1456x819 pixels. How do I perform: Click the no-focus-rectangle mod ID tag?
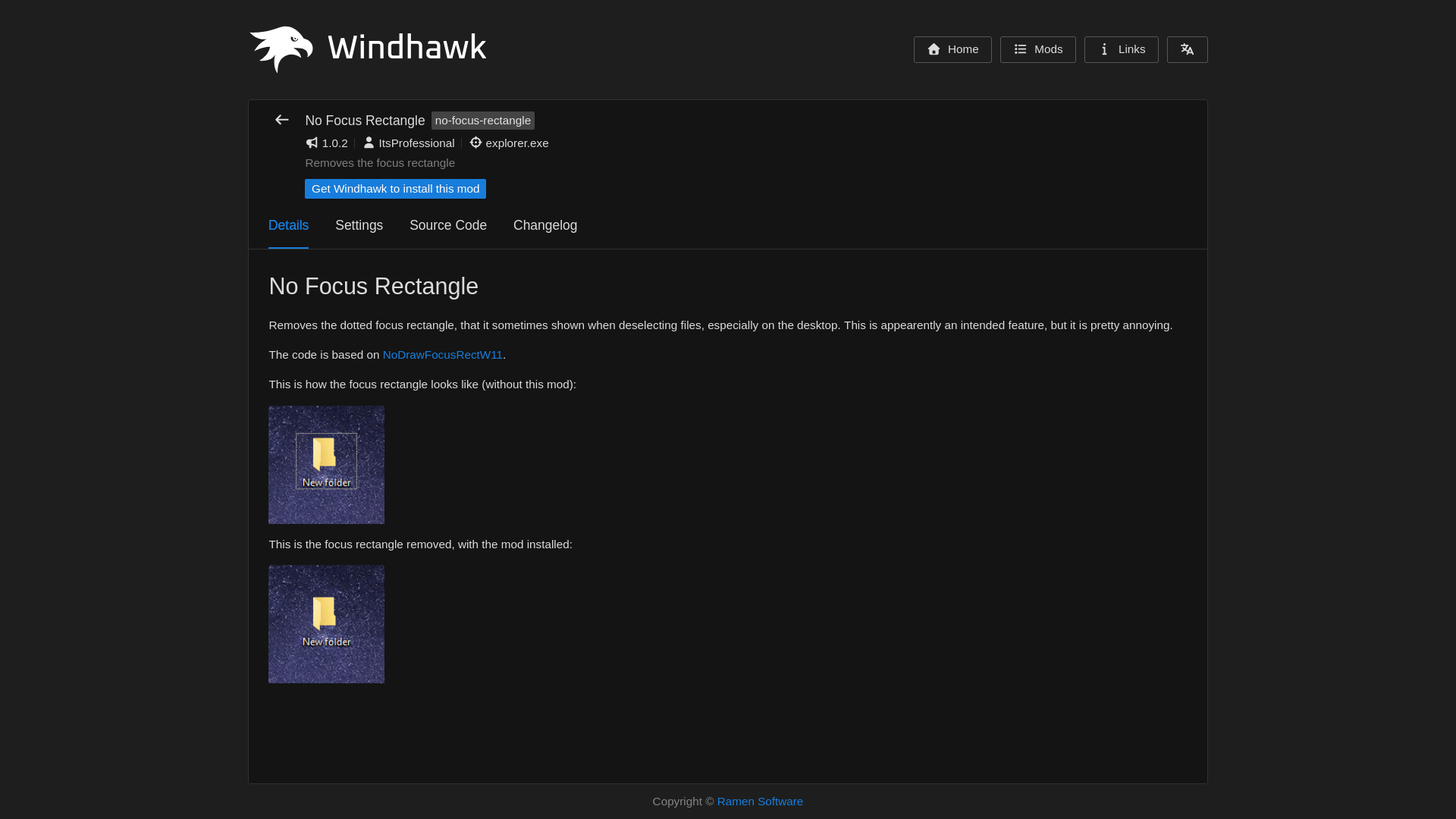[482, 121]
